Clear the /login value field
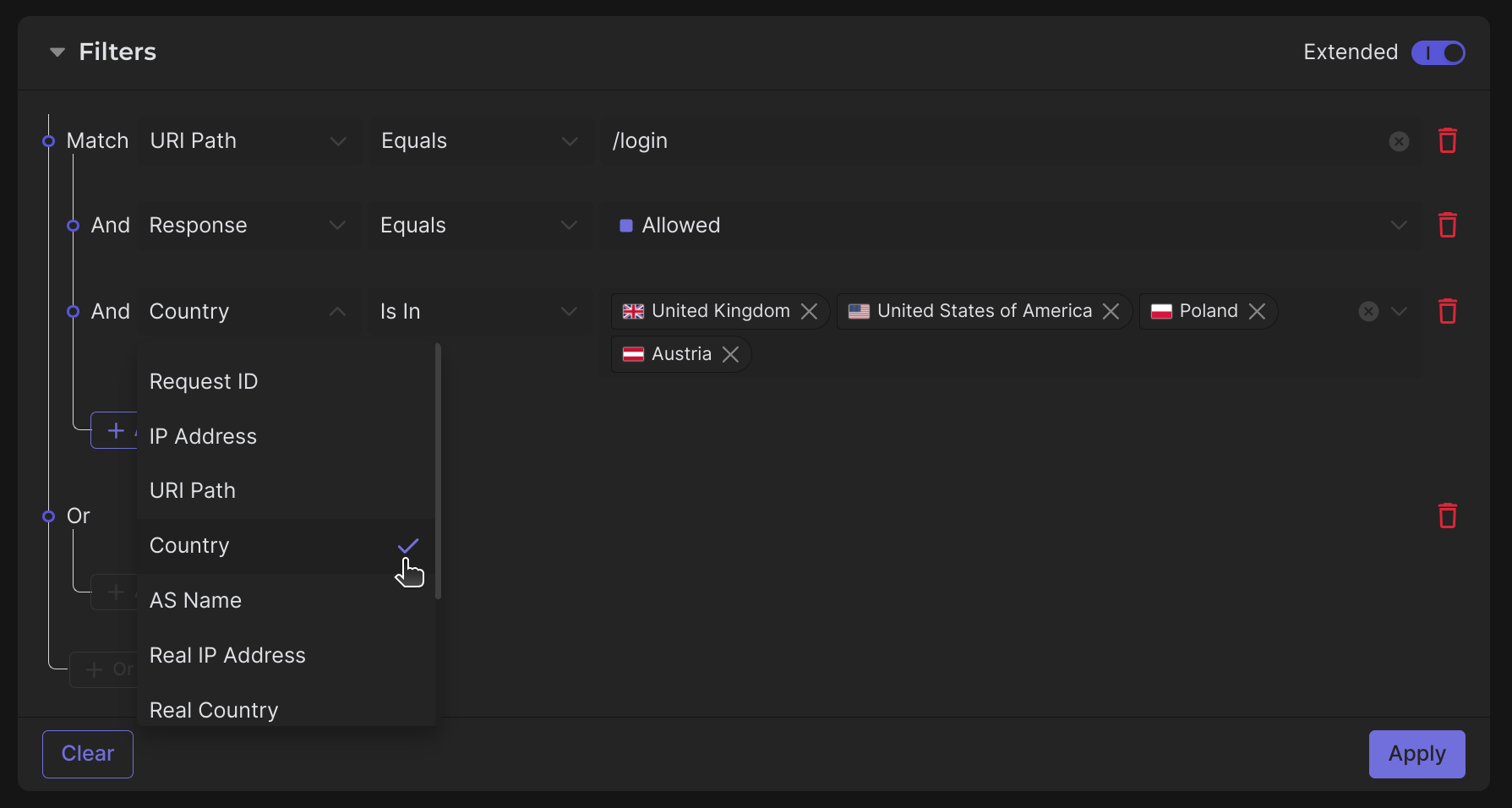 tap(1399, 141)
